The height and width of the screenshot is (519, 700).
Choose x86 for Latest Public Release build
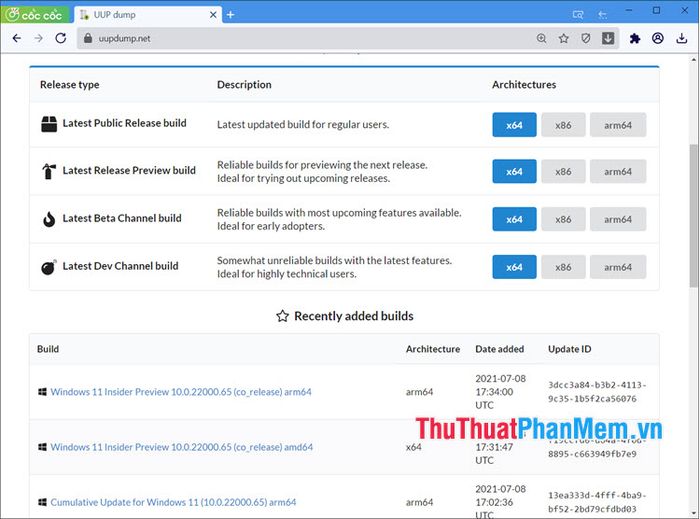pyautogui.click(x=563, y=125)
